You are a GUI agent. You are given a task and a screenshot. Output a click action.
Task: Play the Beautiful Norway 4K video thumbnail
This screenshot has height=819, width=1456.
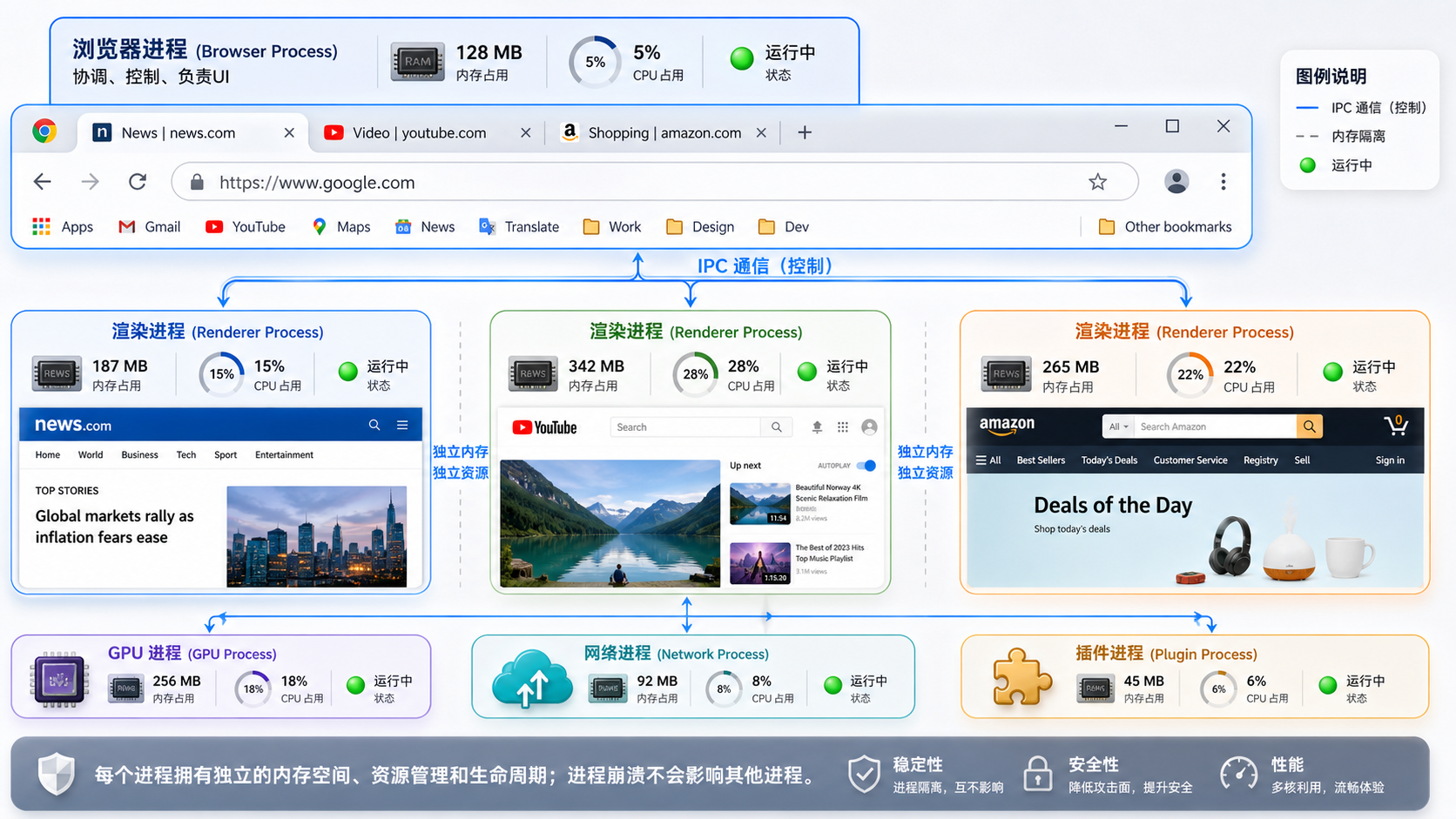pyautogui.click(x=759, y=503)
